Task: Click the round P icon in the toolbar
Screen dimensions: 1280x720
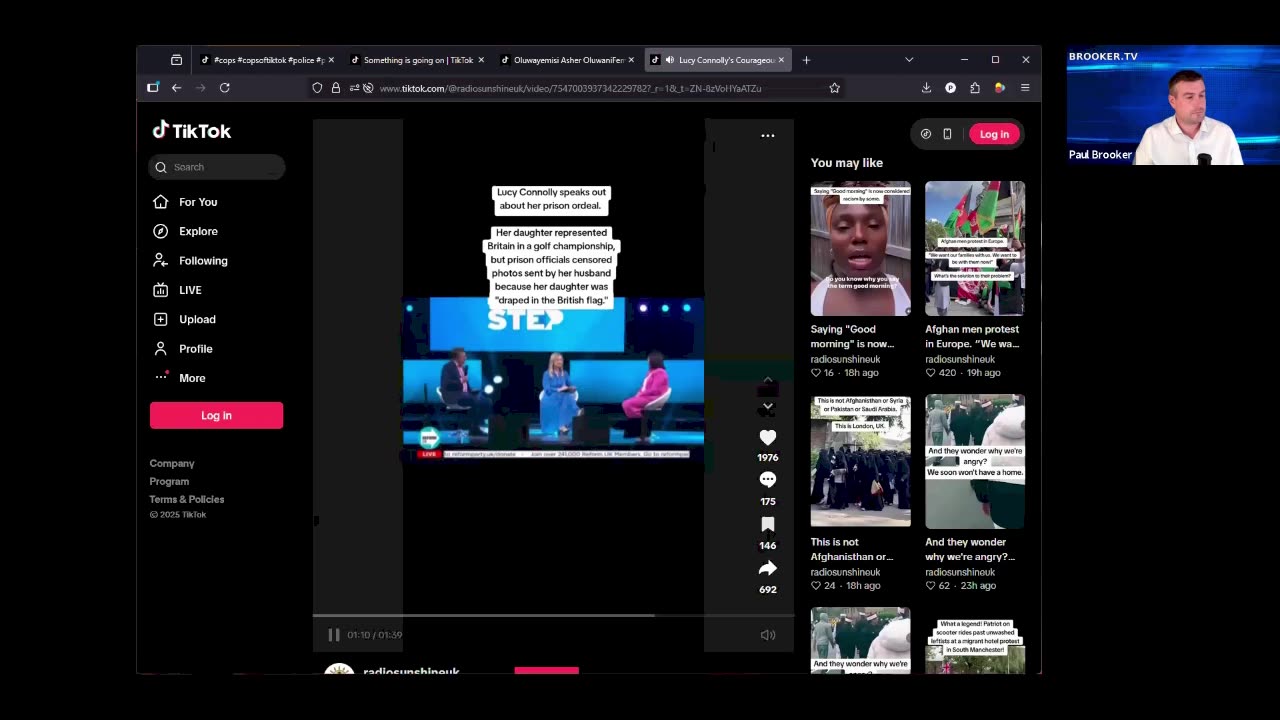Action: [950, 88]
